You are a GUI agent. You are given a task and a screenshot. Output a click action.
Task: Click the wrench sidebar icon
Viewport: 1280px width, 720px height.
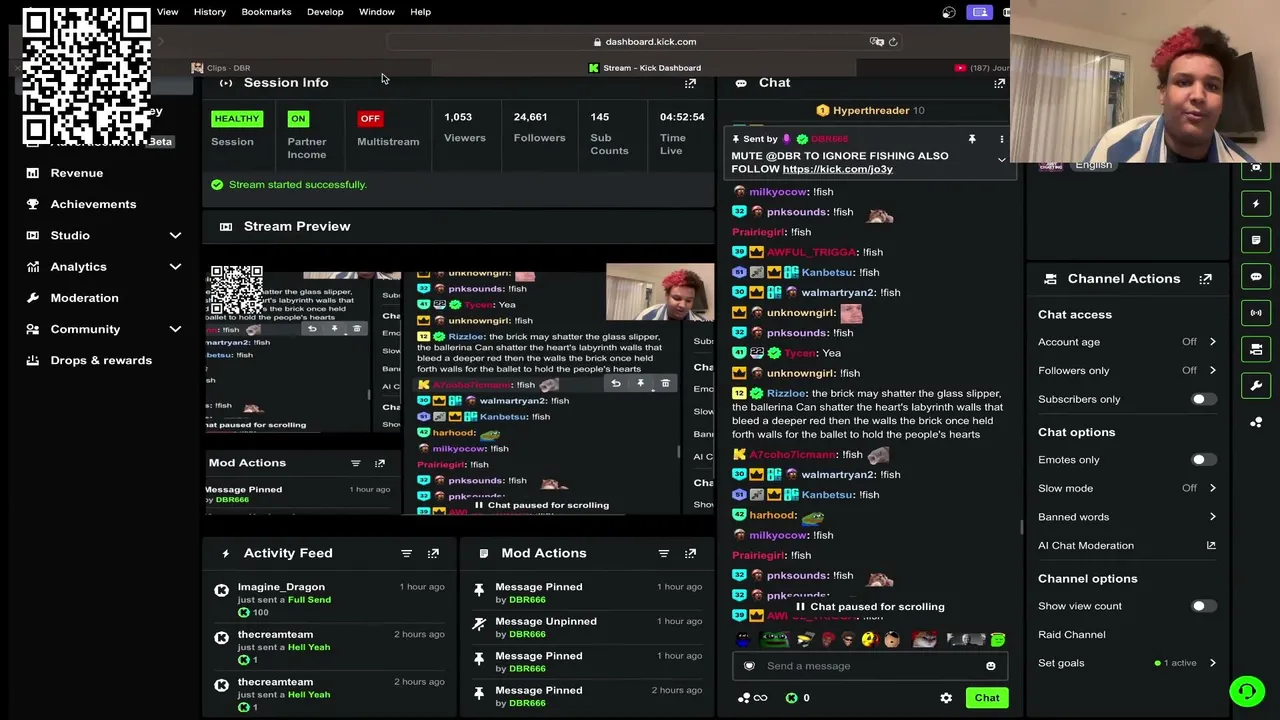click(x=1256, y=385)
